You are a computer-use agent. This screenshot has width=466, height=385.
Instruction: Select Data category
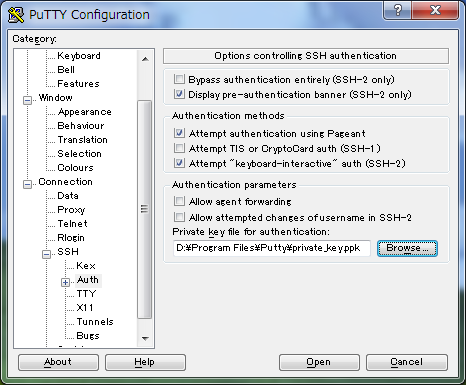click(x=68, y=196)
